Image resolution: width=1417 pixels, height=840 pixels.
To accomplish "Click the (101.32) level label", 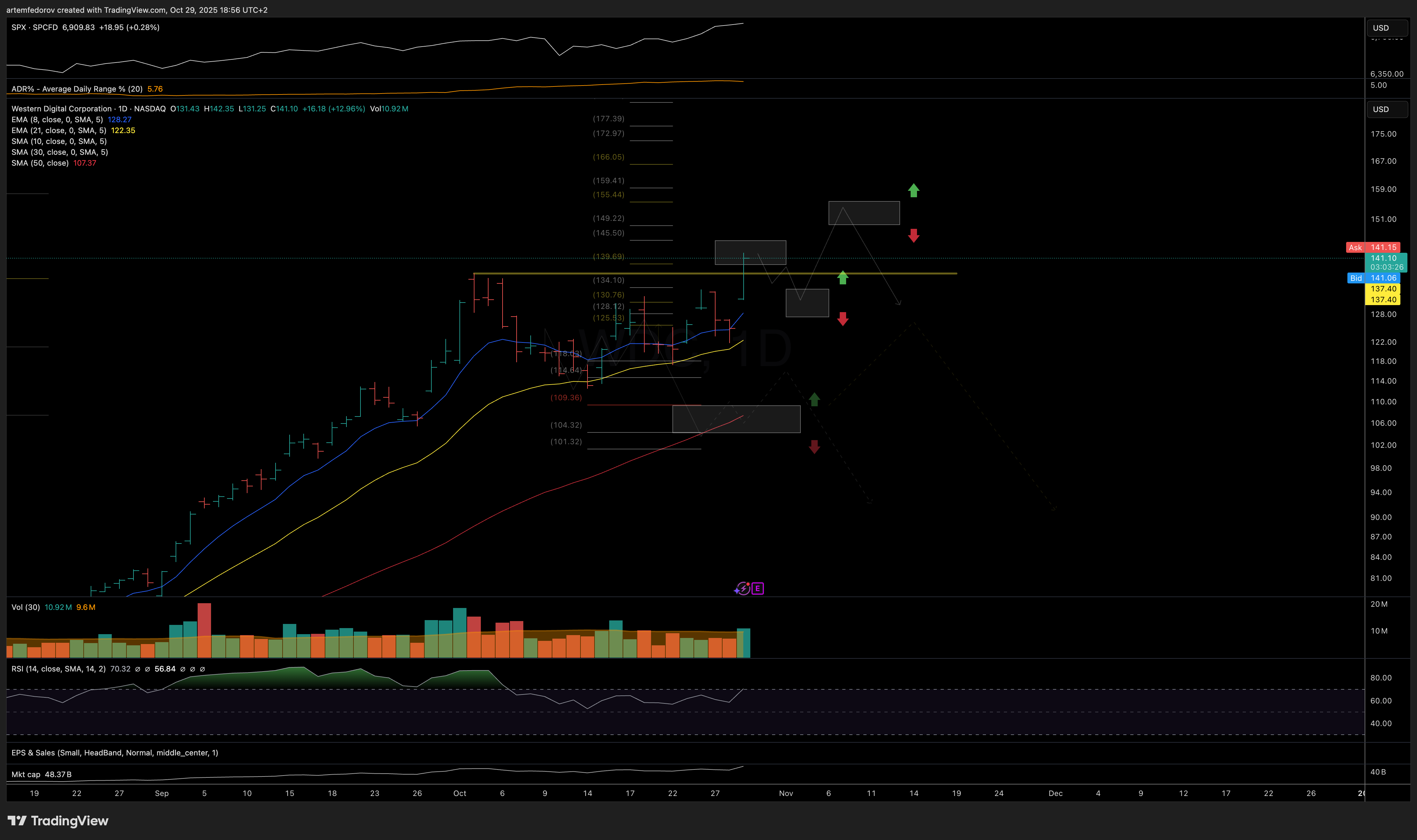I will 566,442.
